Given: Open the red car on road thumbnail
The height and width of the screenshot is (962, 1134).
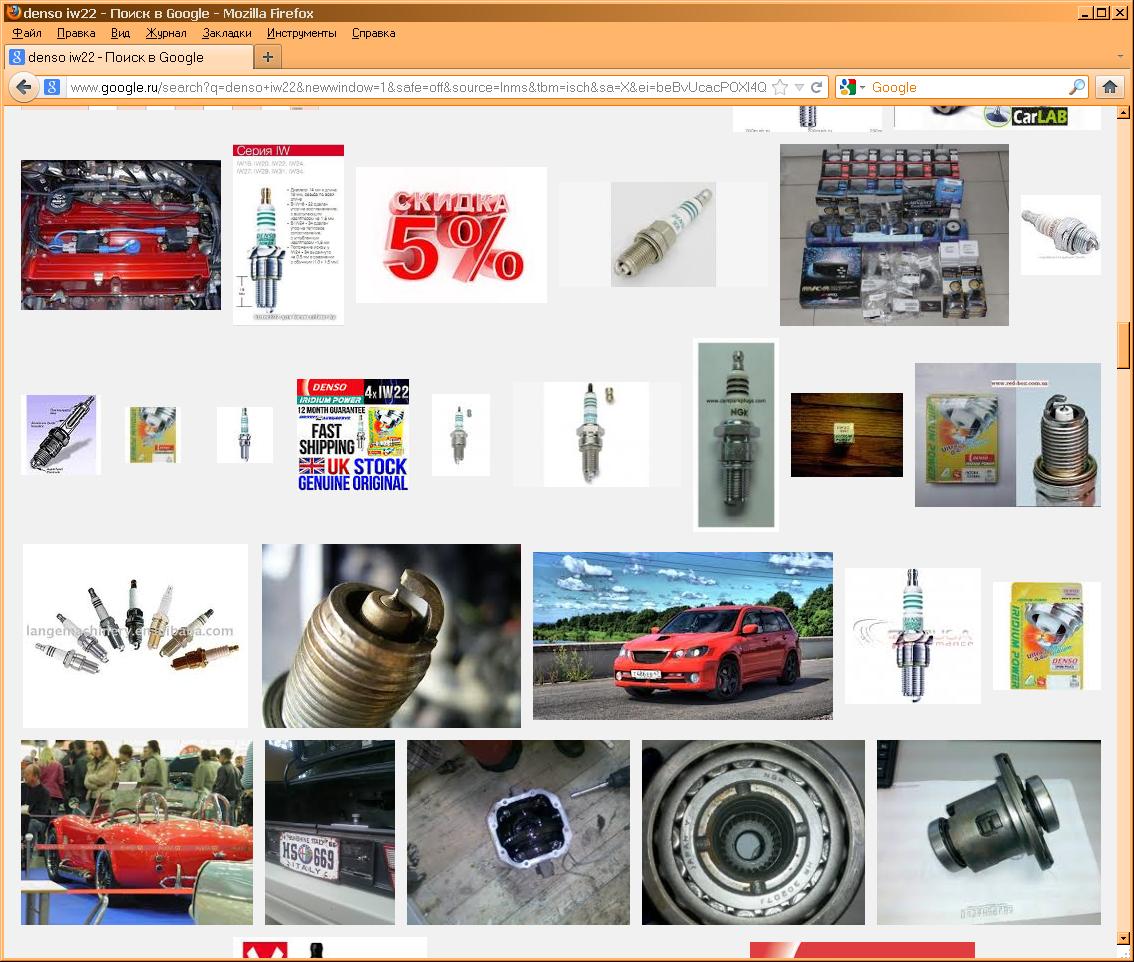Looking at the screenshot, I should pos(682,636).
